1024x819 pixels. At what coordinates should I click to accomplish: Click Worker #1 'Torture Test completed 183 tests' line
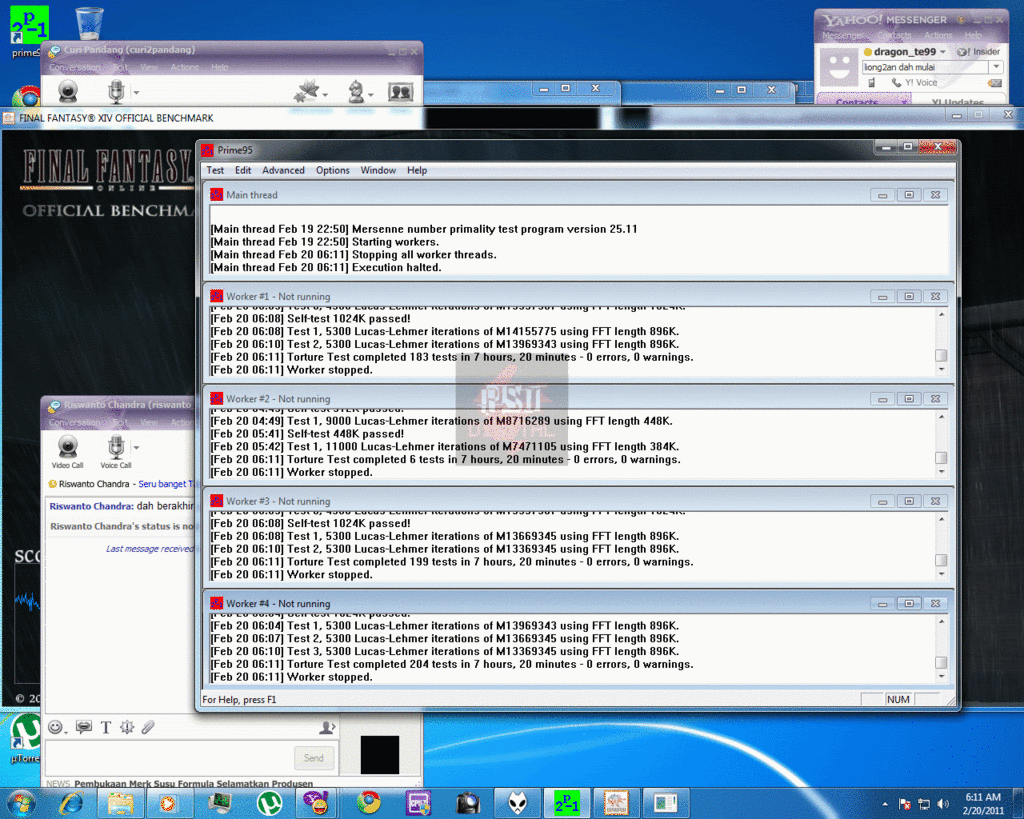click(x=451, y=357)
